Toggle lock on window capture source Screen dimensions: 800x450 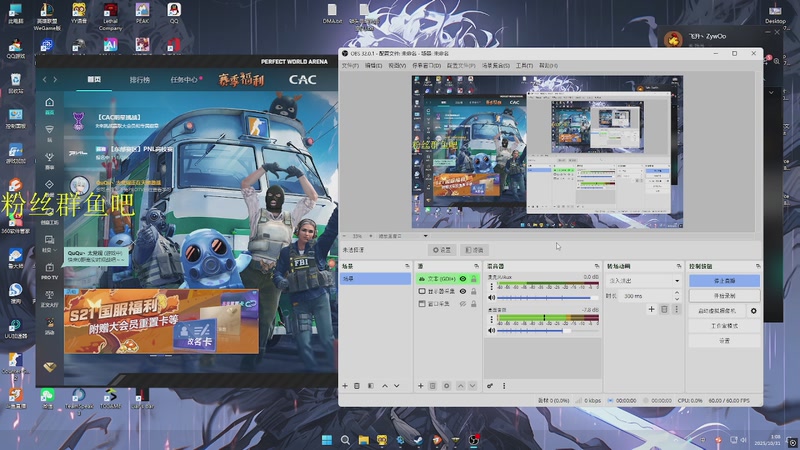[x=473, y=304]
